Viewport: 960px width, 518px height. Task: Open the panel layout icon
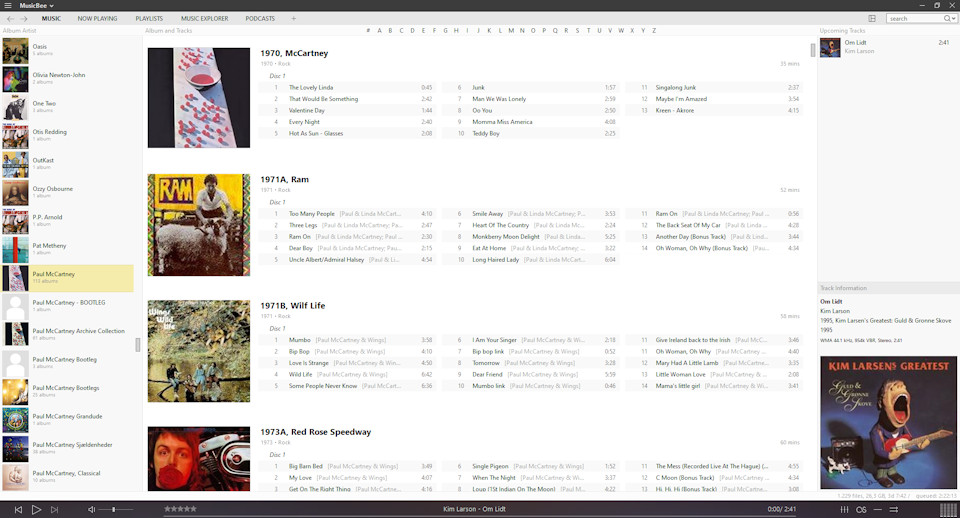pyautogui.click(x=872, y=19)
